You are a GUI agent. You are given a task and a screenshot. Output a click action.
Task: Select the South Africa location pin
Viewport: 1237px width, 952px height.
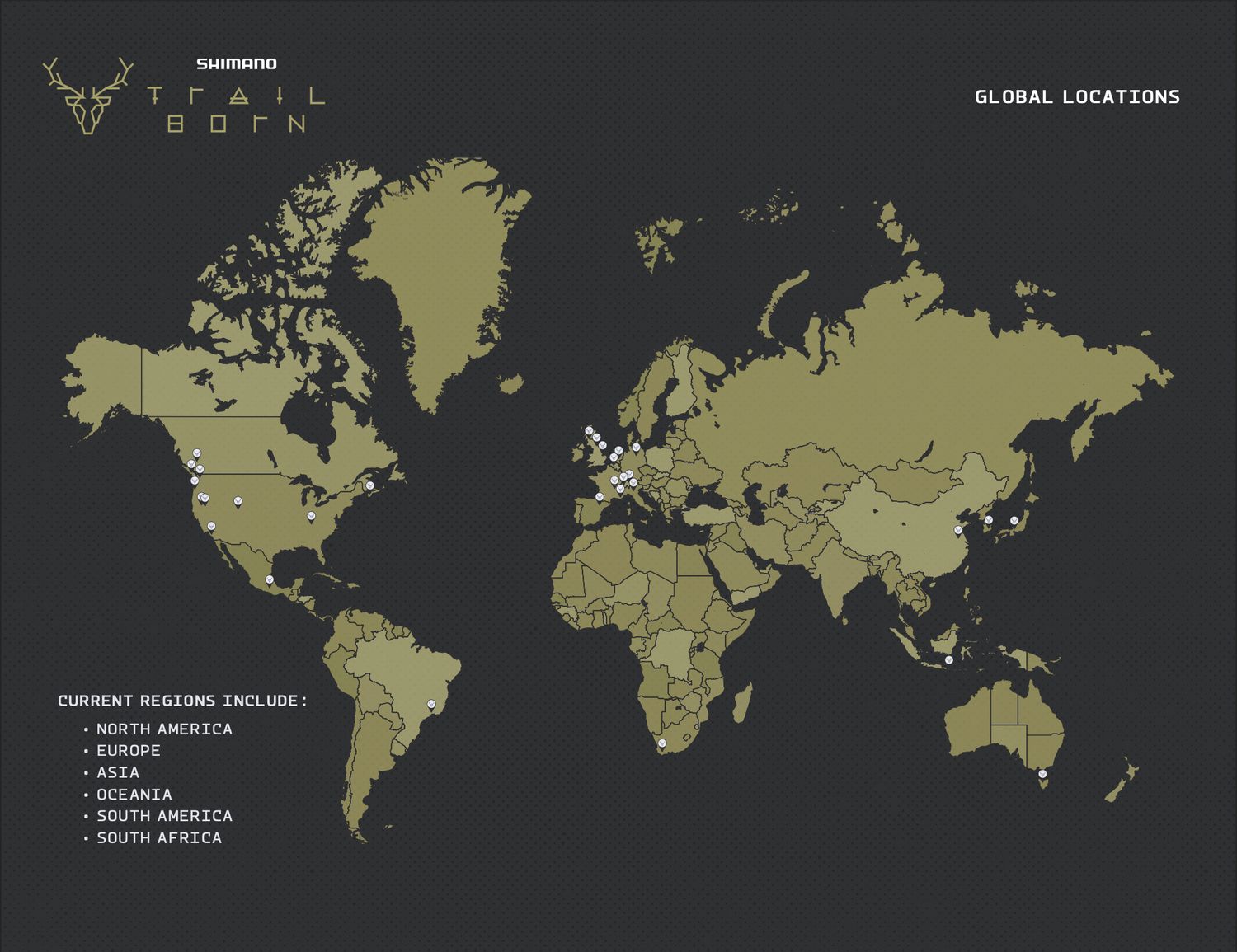coord(661,743)
